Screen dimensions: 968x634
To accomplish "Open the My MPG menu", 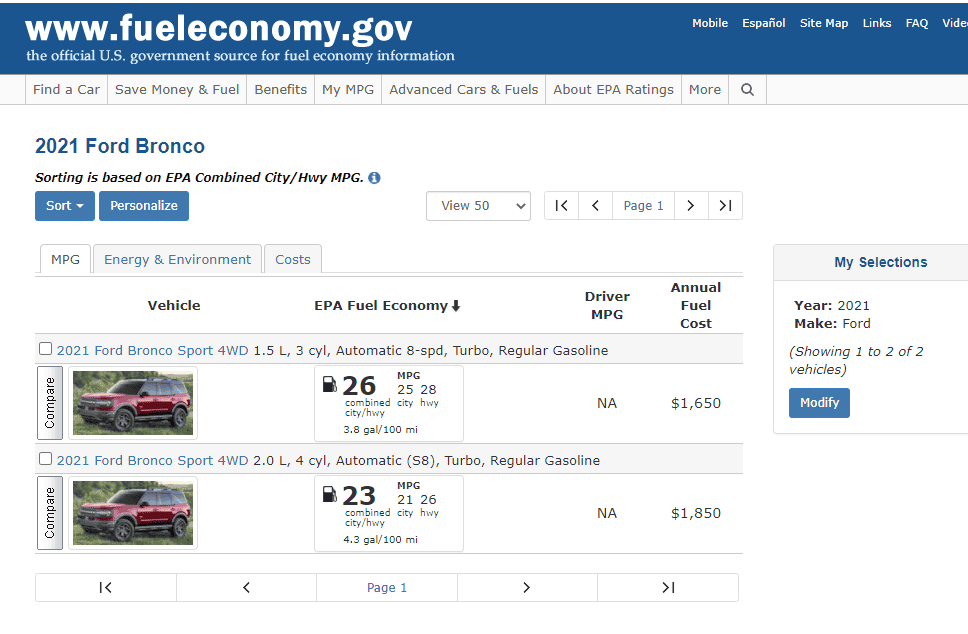I will click(x=348, y=90).
